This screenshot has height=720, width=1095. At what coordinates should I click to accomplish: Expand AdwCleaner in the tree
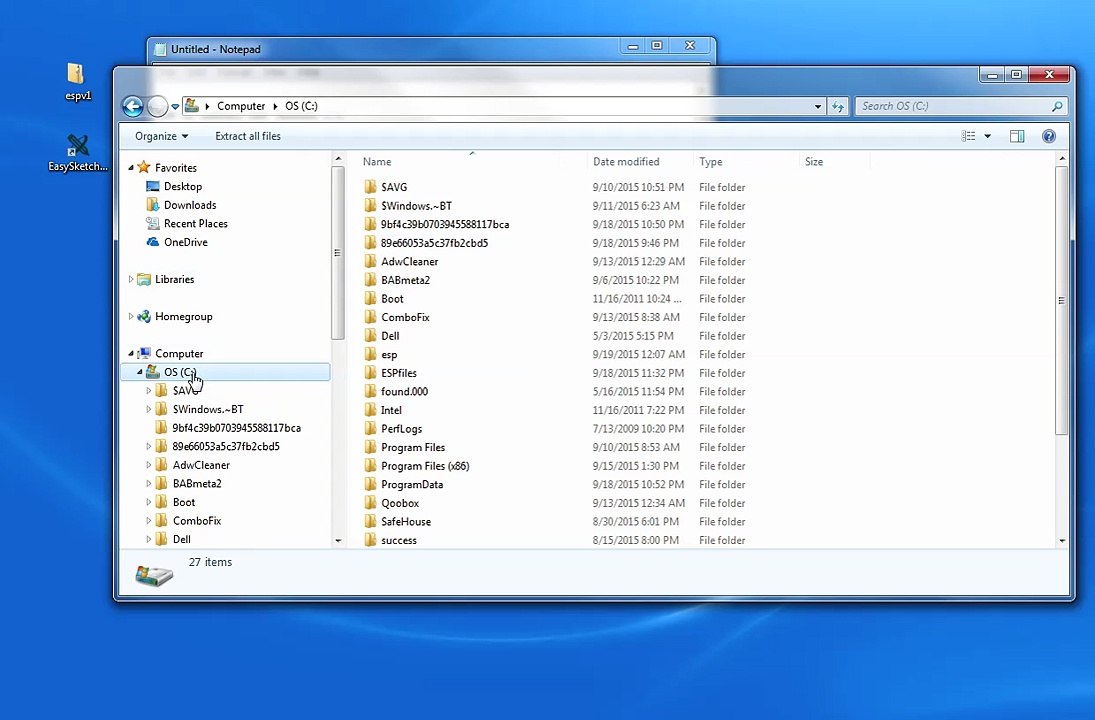[149, 465]
